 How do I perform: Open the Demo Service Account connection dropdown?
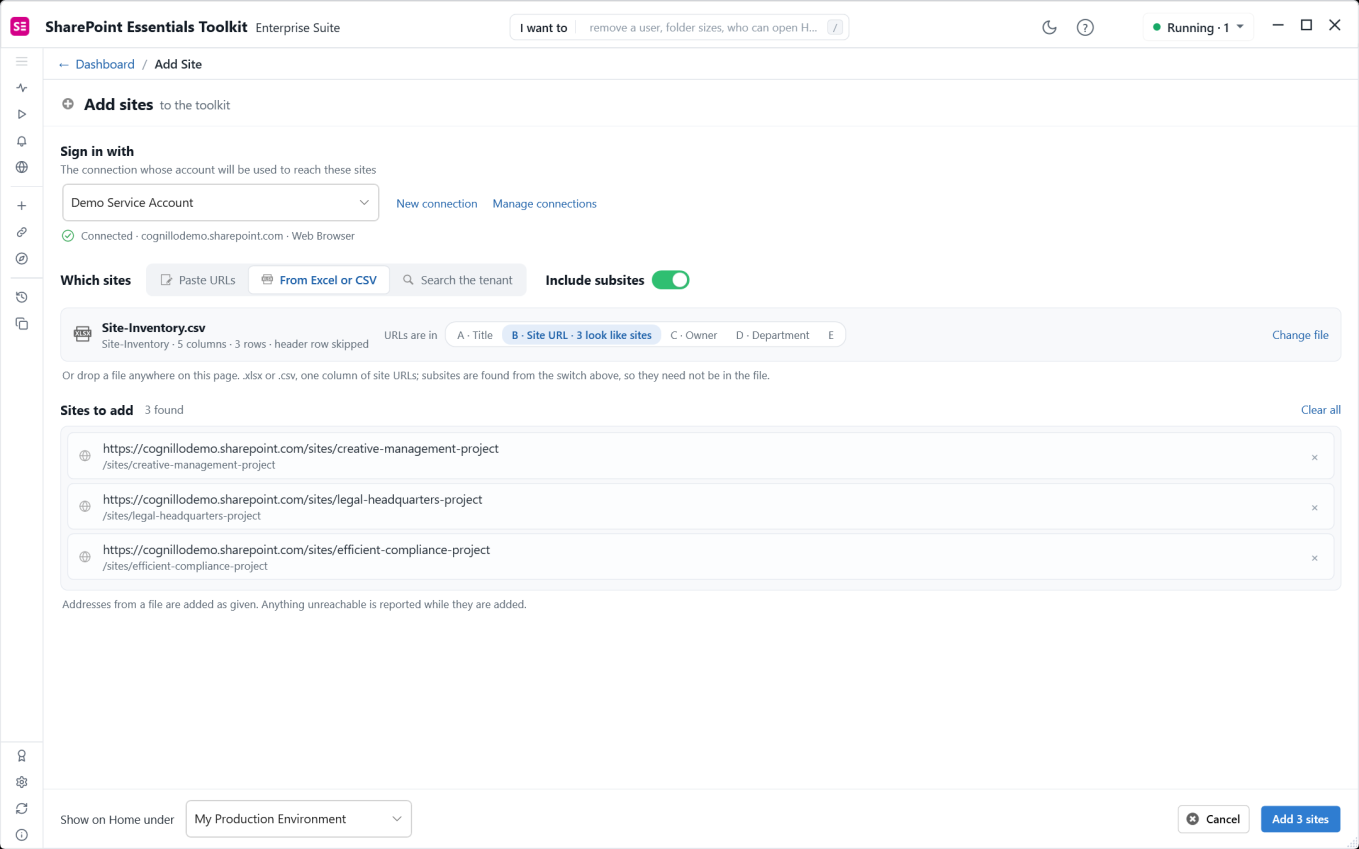pos(220,202)
